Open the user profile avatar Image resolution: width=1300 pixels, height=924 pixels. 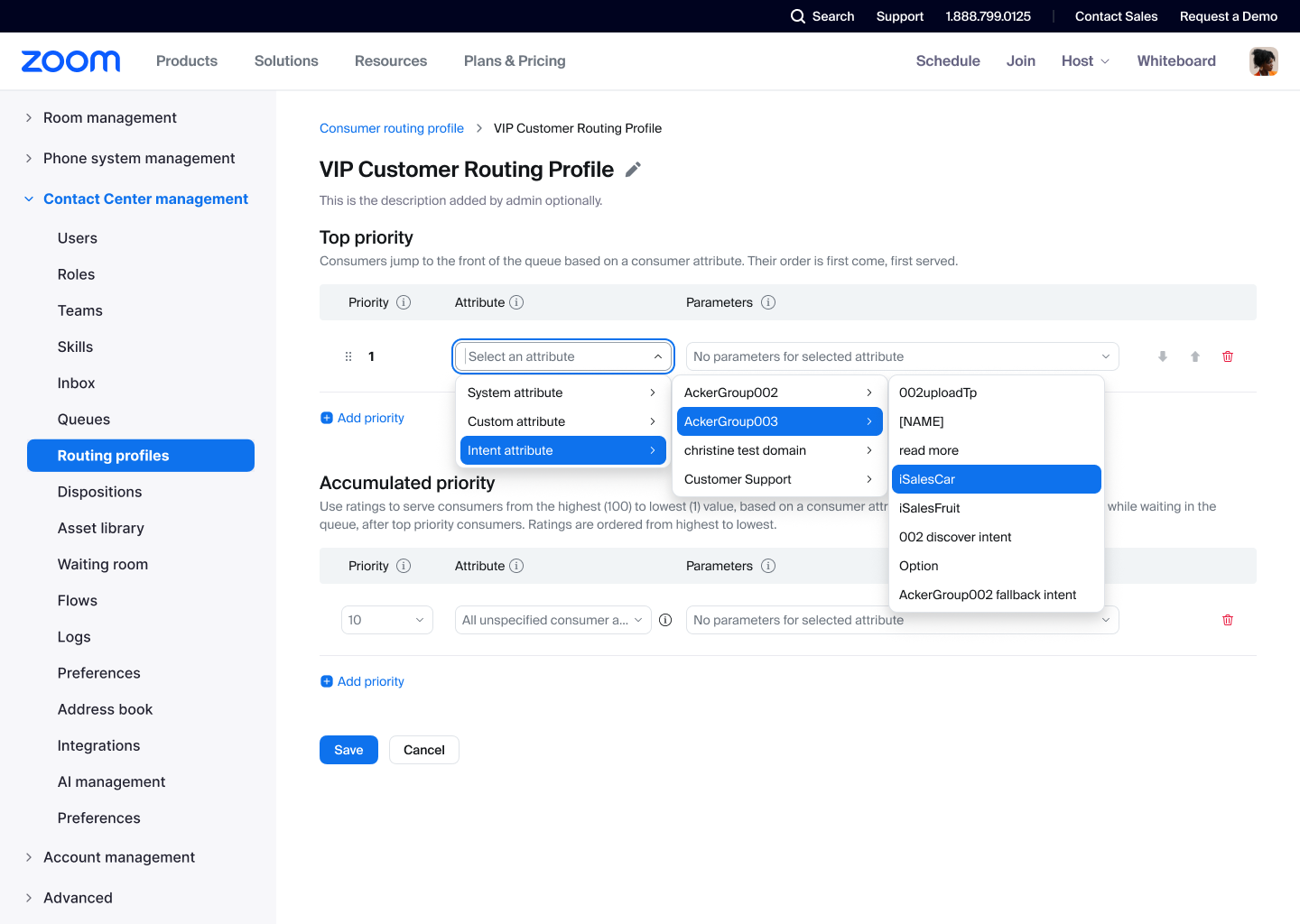1263,61
